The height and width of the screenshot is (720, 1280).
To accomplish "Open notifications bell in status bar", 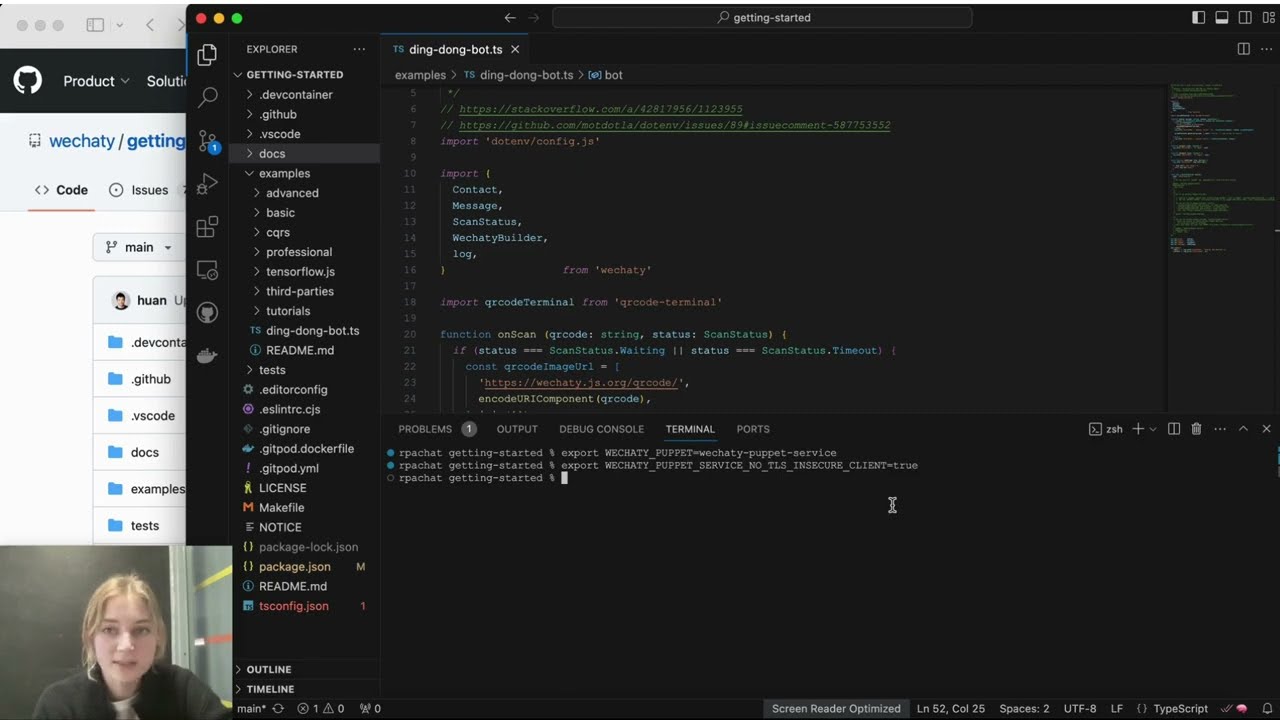I will coord(1267,709).
